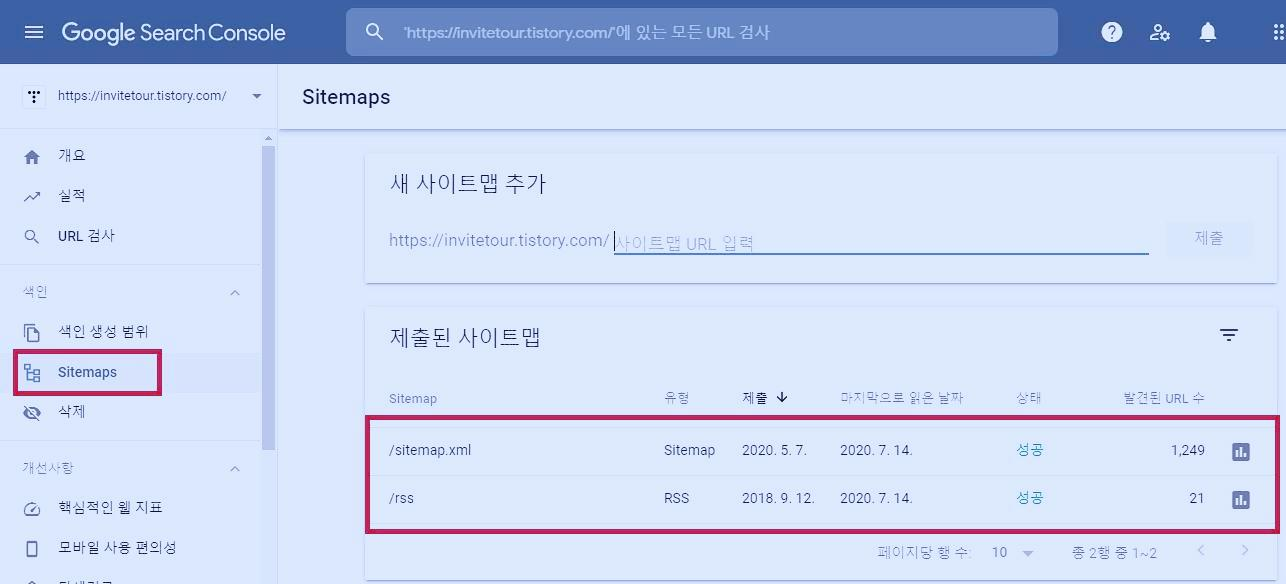Click the 1,249 discovered URLs value

coord(1188,451)
